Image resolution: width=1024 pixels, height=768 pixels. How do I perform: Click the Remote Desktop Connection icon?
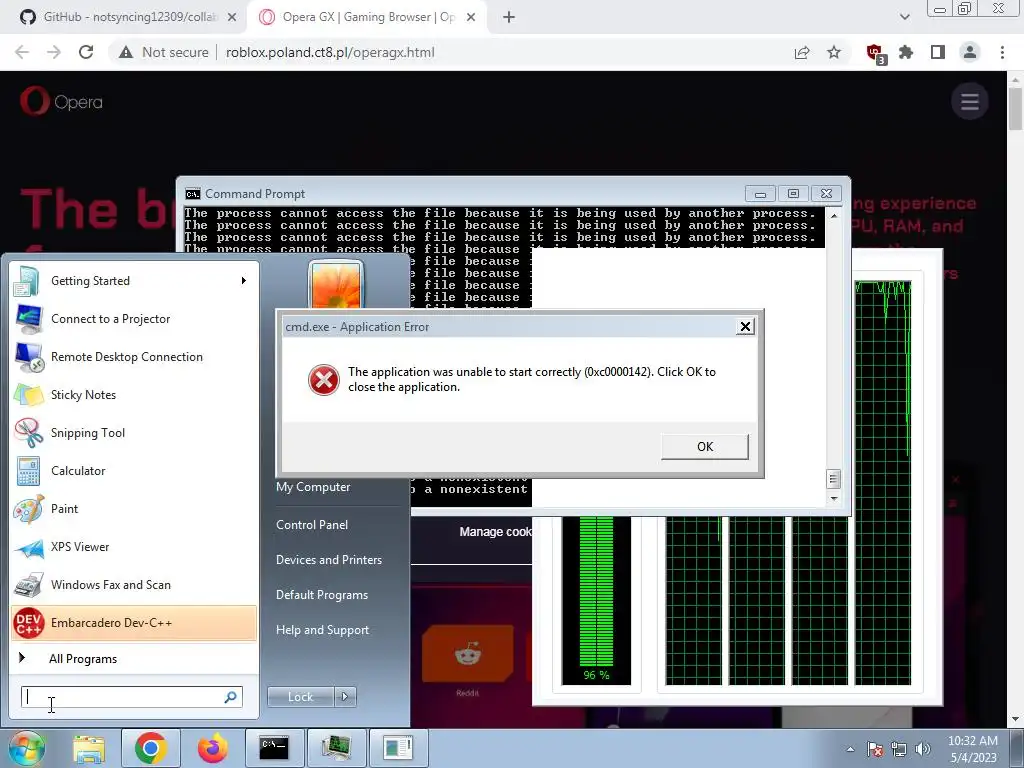pyautogui.click(x=28, y=357)
